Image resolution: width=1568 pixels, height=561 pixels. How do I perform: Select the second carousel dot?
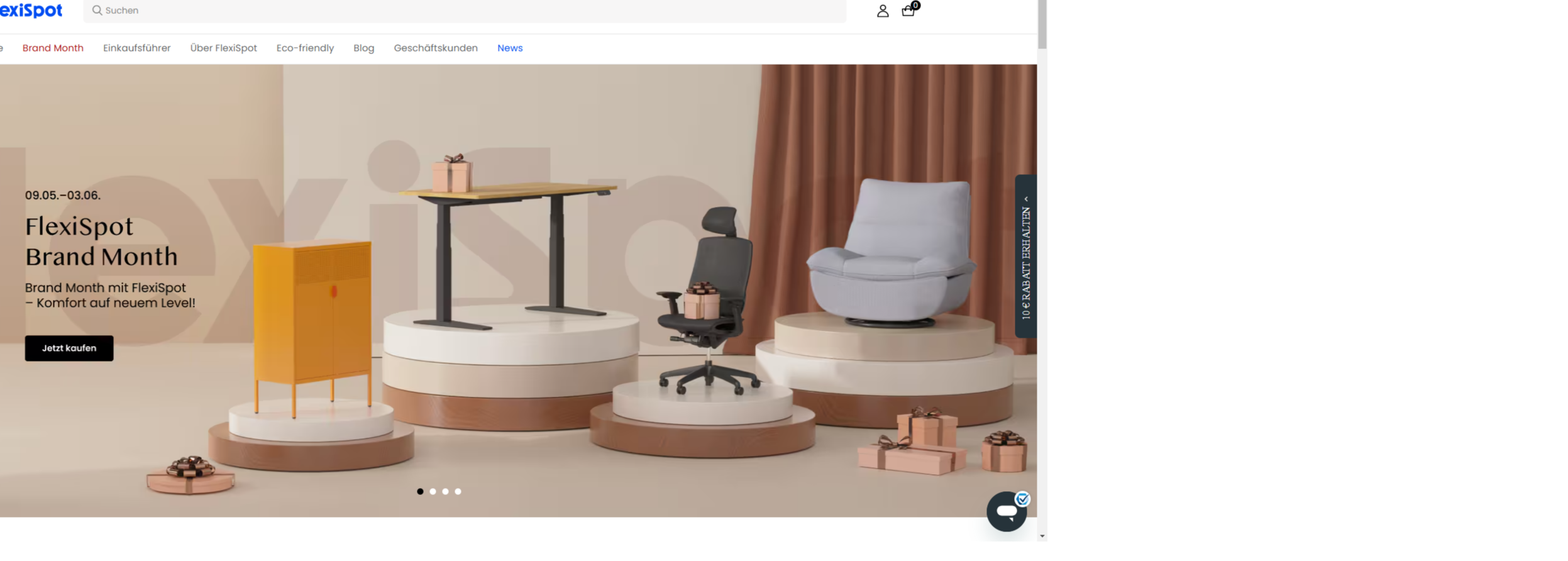tap(433, 491)
